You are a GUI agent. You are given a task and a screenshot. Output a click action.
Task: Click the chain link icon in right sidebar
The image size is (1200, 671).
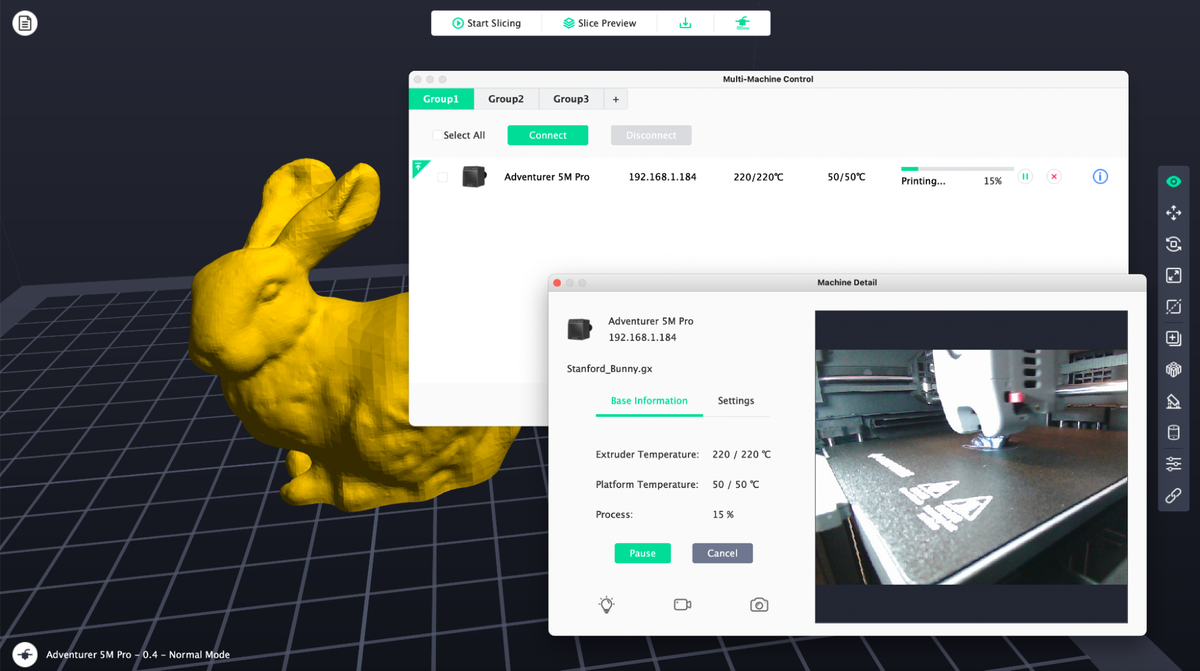[x=1174, y=496]
